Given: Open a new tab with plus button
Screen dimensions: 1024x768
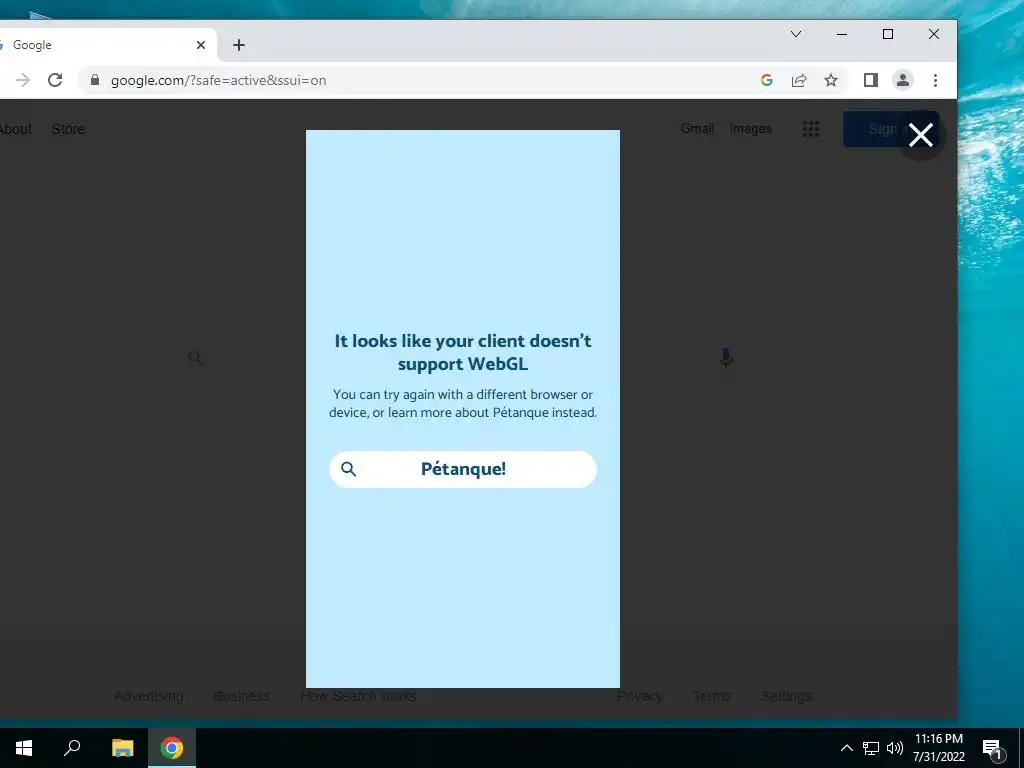Looking at the screenshot, I should [x=239, y=45].
